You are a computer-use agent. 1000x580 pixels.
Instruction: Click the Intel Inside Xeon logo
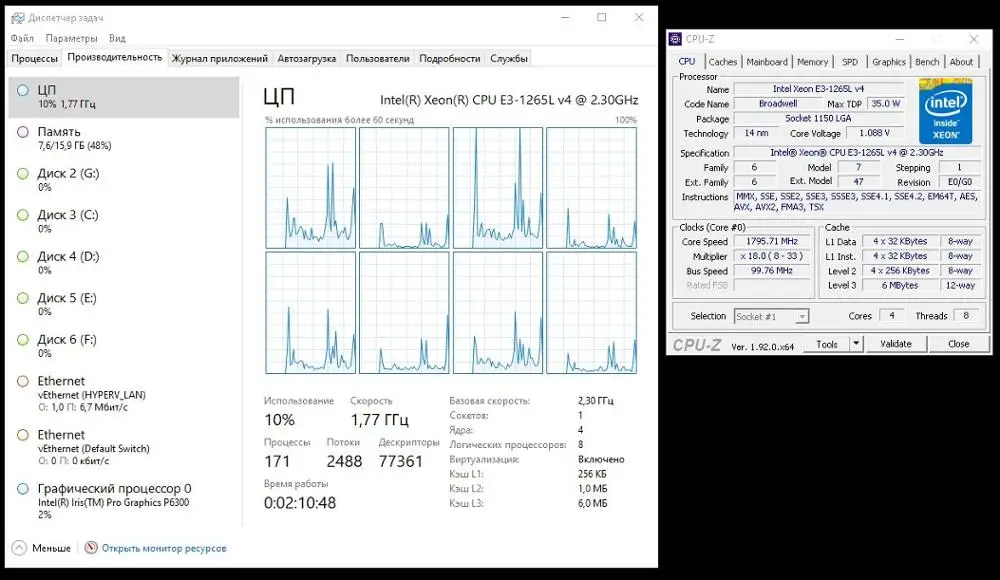click(945, 112)
